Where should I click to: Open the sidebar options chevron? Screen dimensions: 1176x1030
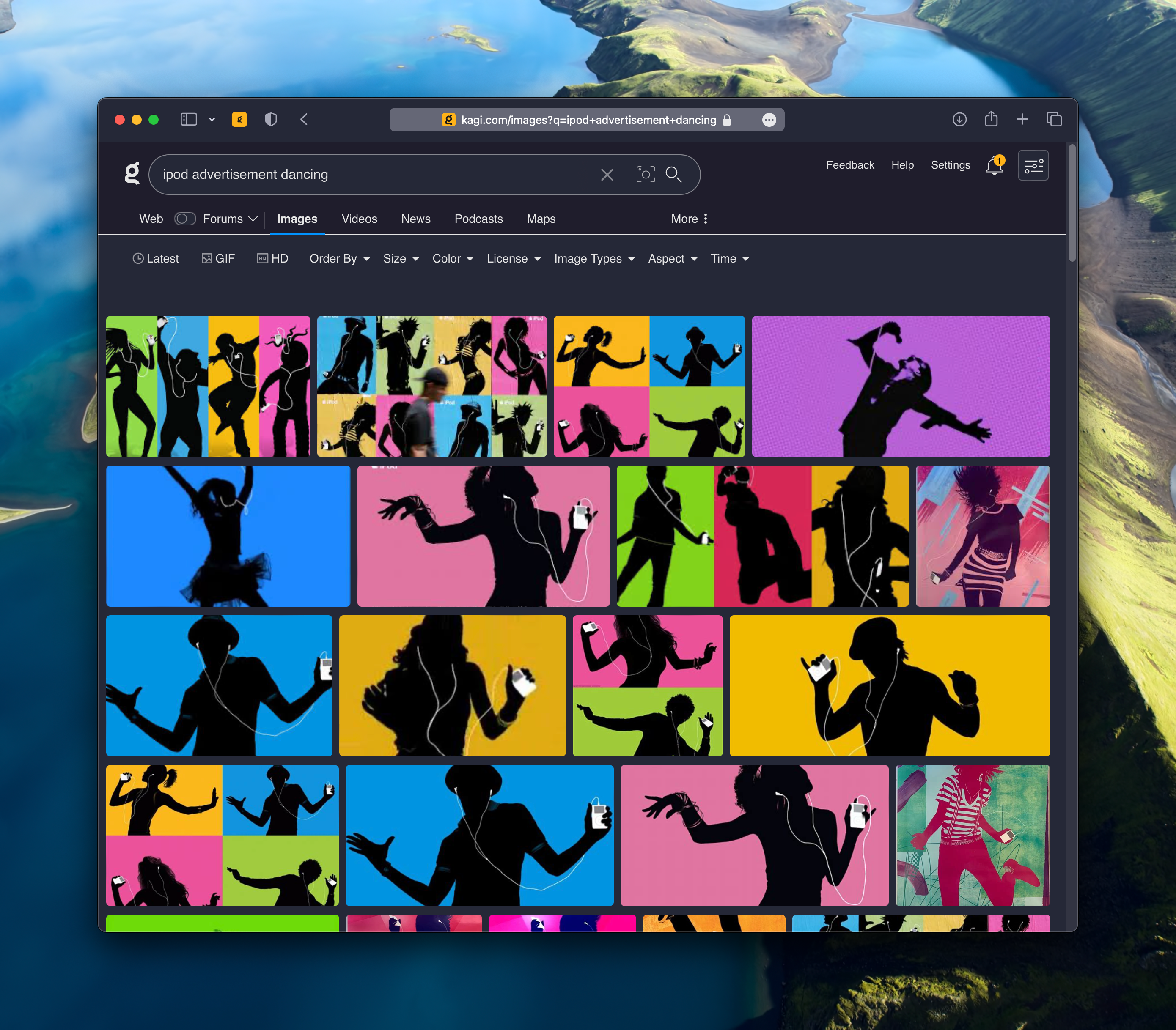212,119
